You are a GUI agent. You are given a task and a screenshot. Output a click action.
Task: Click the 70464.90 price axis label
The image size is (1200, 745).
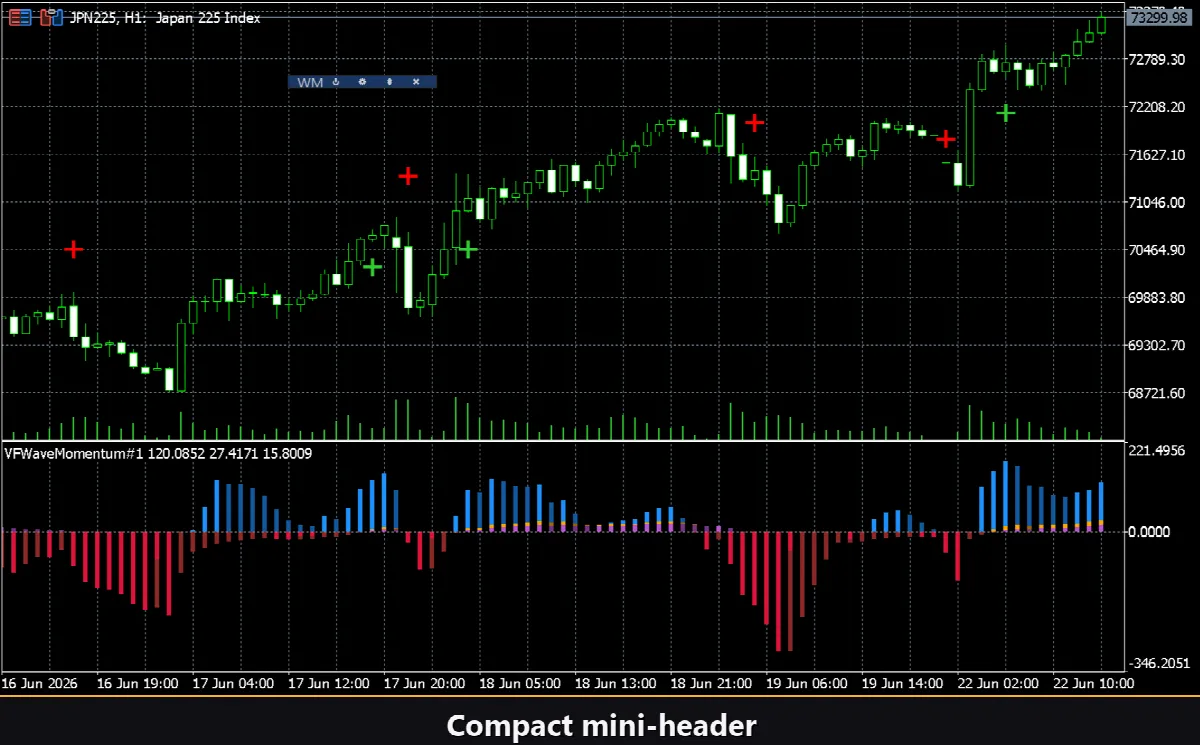pyautogui.click(x=1157, y=250)
